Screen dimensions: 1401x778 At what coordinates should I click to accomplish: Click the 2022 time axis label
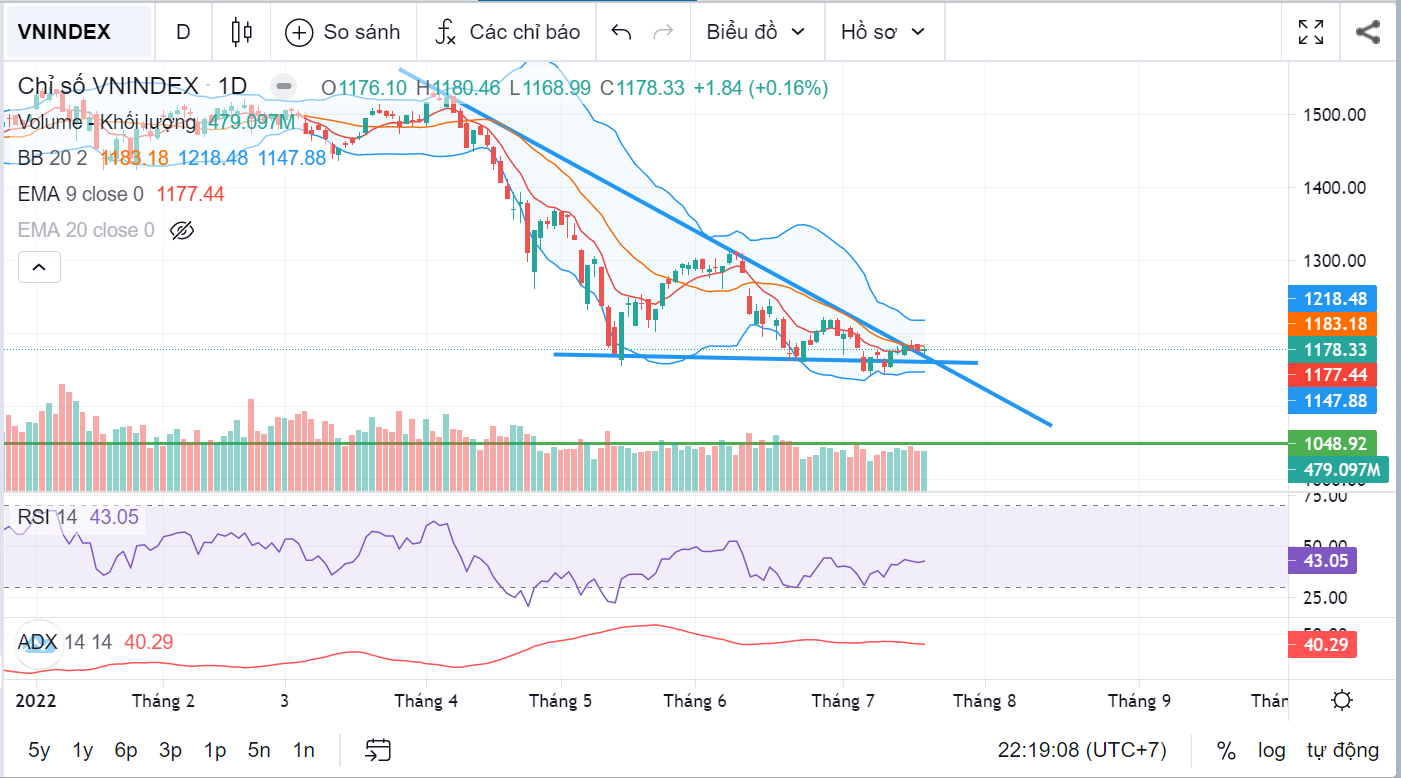35,701
